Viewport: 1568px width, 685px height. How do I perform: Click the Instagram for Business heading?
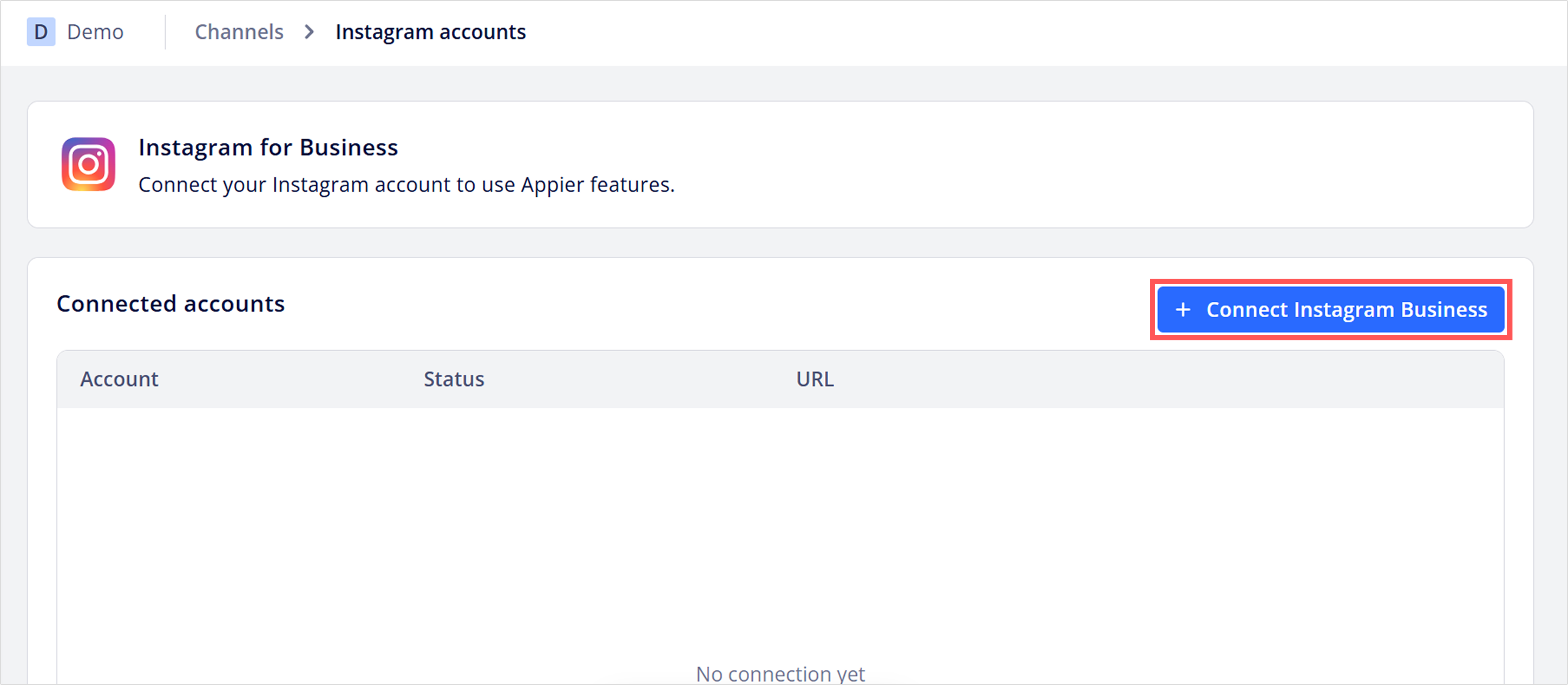click(268, 147)
